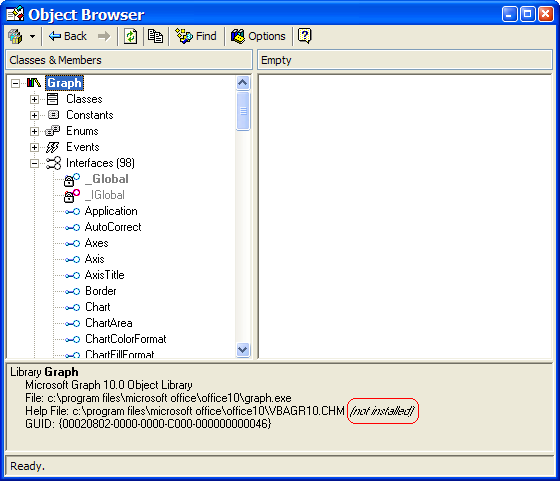Screen dimensions: 560x481
Task: Collapse the Interfaces (98) node
Action: pos(34,164)
